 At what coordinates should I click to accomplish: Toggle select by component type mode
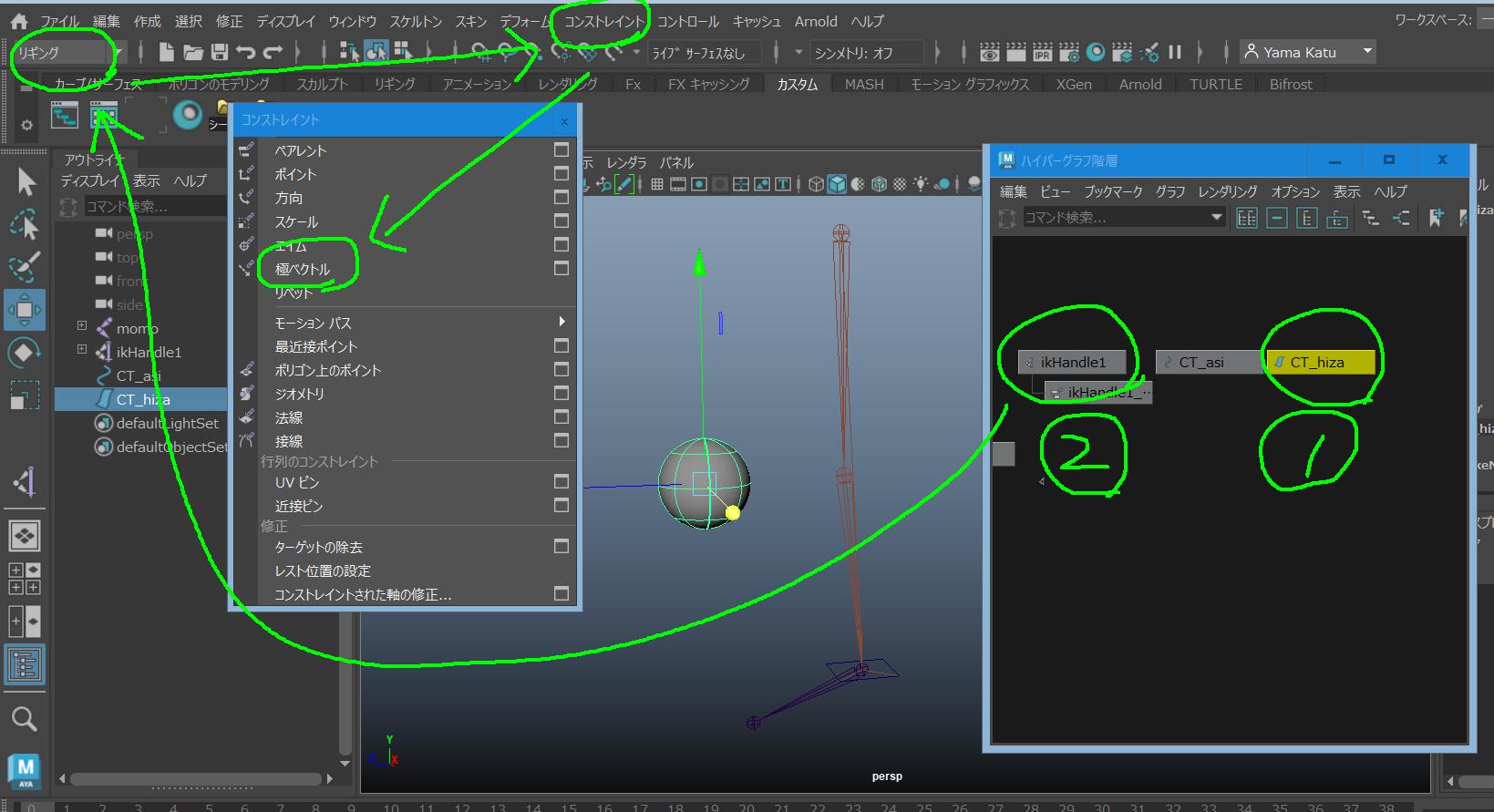click(x=402, y=53)
